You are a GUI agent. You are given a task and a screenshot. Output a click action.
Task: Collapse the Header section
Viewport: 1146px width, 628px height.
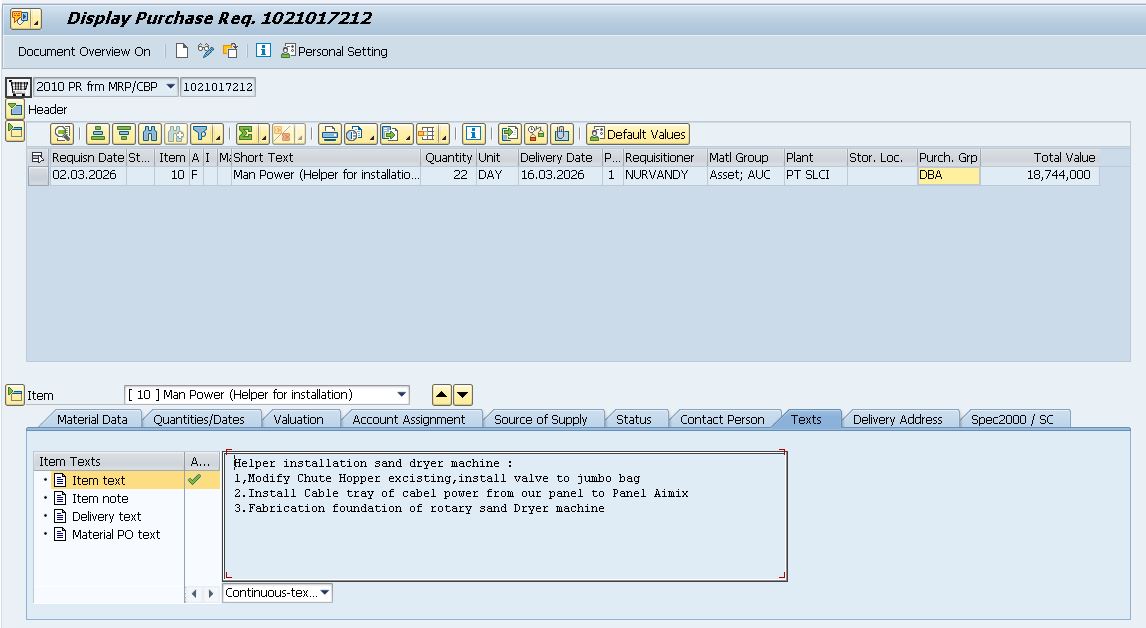pyautogui.click(x=15, y=109)
